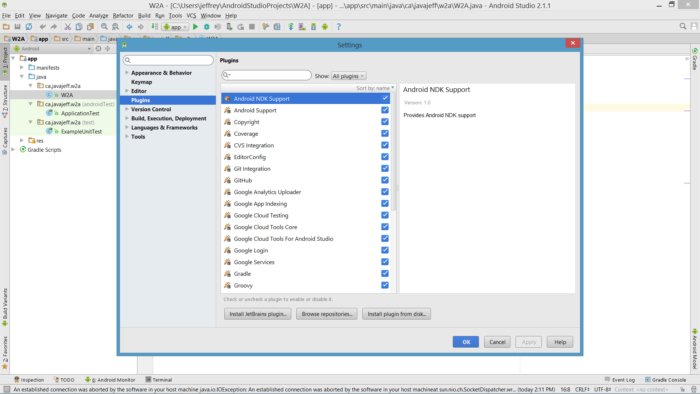700x394 pixels.
Task: Open the VCS menu
Action: (191, 15)
